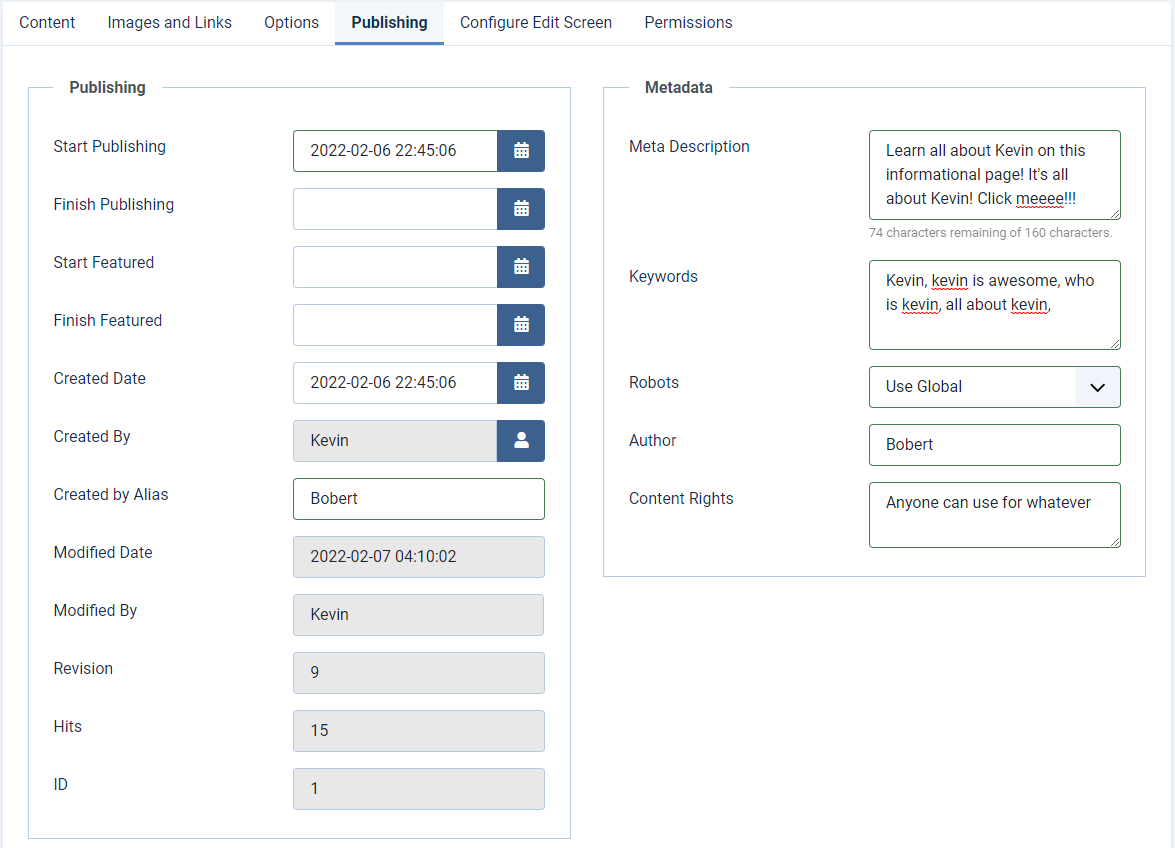Click the Author field containing Bobert
This screenshot has width=1175, height=848.
click(994, 445)
